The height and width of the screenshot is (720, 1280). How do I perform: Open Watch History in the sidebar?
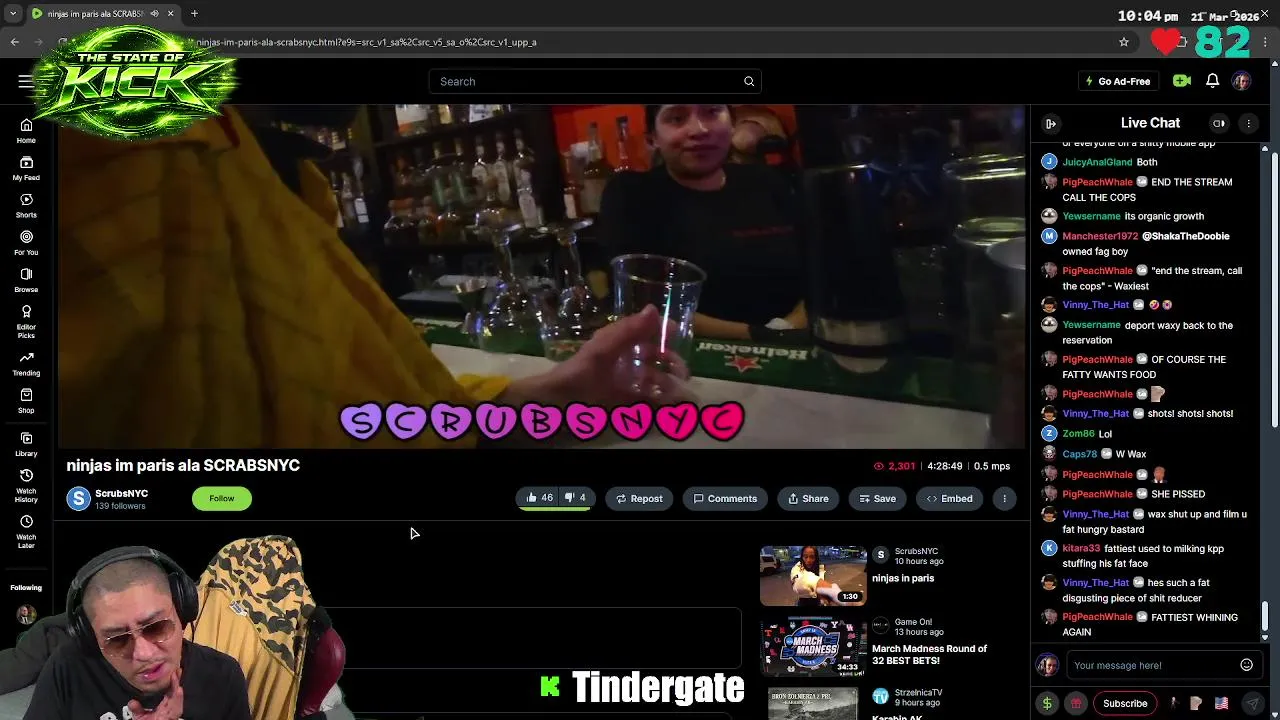pyautogui.click(x=26, y=485)
